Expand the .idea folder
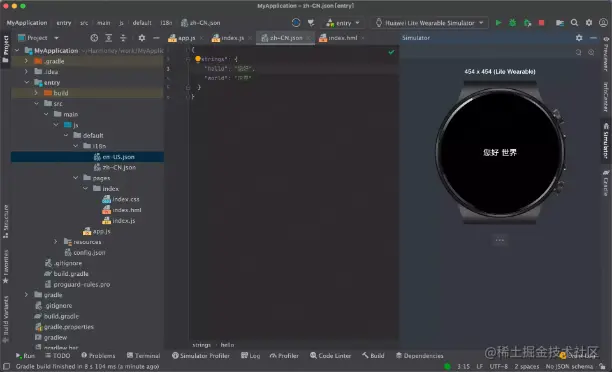The width and height of the screenshot is (612, 372). click(26, 72)
